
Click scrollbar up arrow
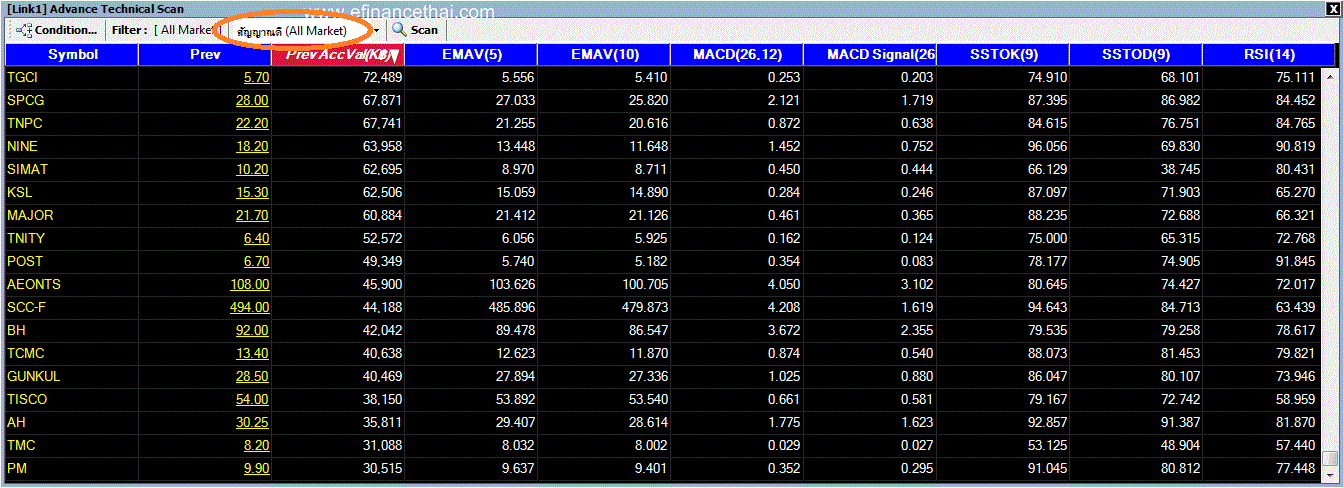pos(1330,75)
